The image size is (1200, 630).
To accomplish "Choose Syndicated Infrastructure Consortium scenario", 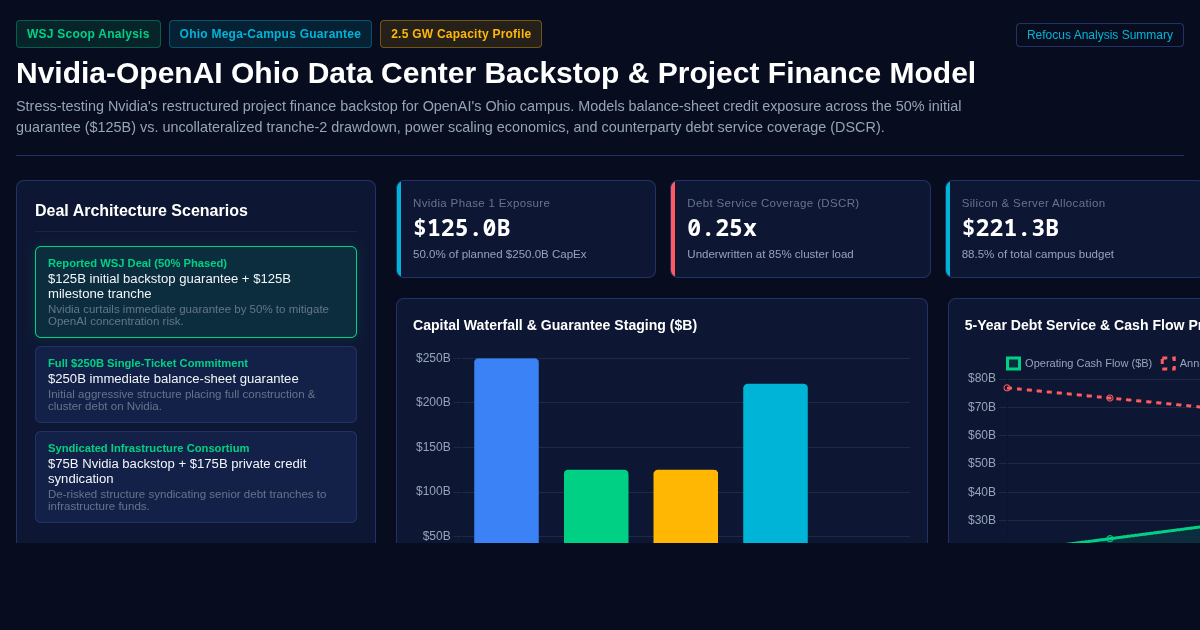I will pyautogui.click(x=196, y=477).
